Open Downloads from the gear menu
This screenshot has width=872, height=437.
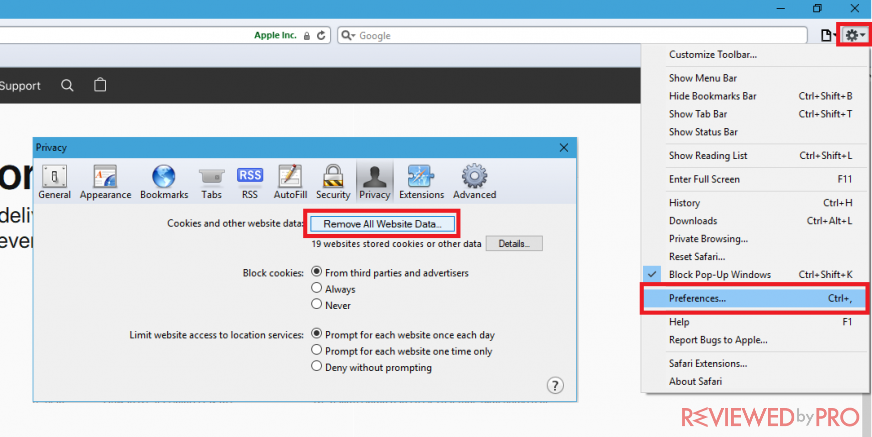(755, 221)
